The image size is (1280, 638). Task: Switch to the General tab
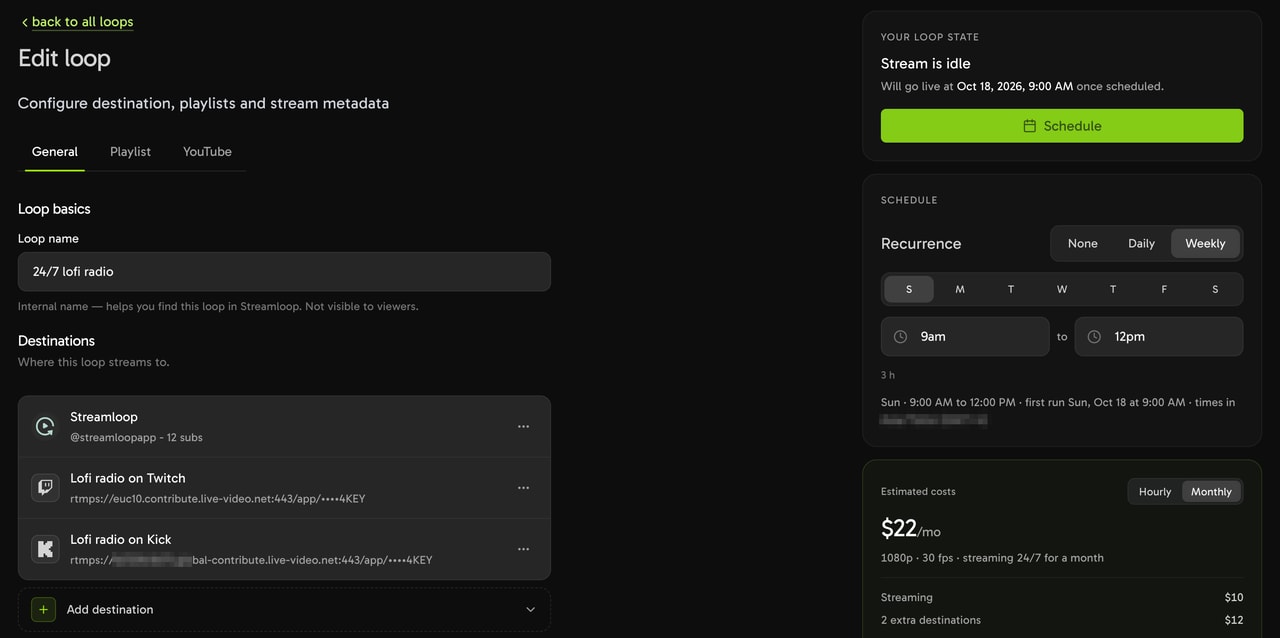point(55,152)
